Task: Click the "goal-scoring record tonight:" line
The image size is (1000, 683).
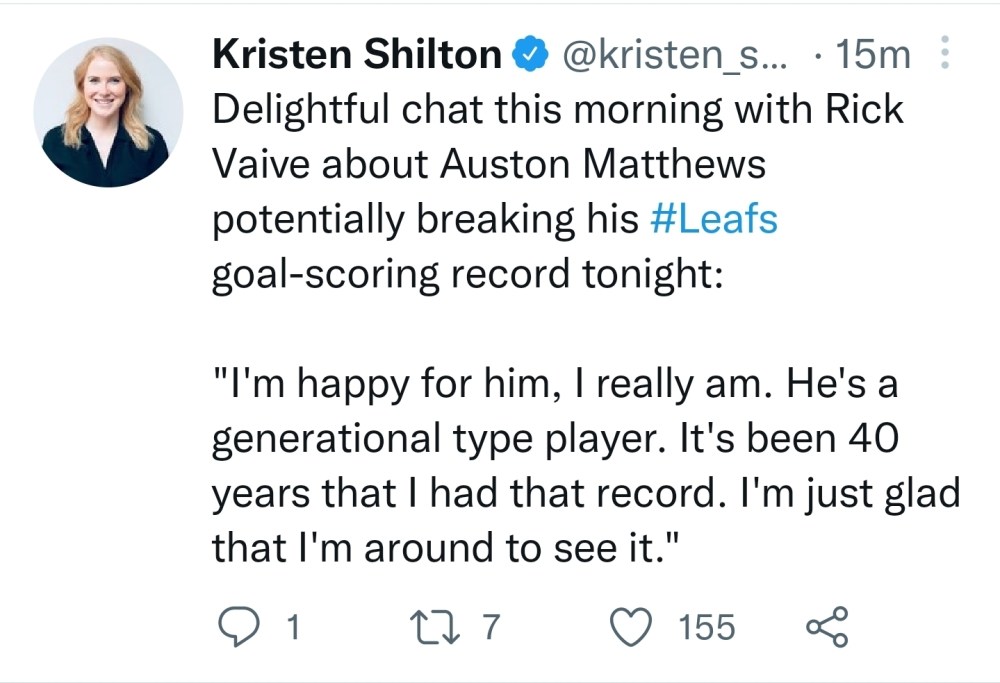Action: click(465, 274)
